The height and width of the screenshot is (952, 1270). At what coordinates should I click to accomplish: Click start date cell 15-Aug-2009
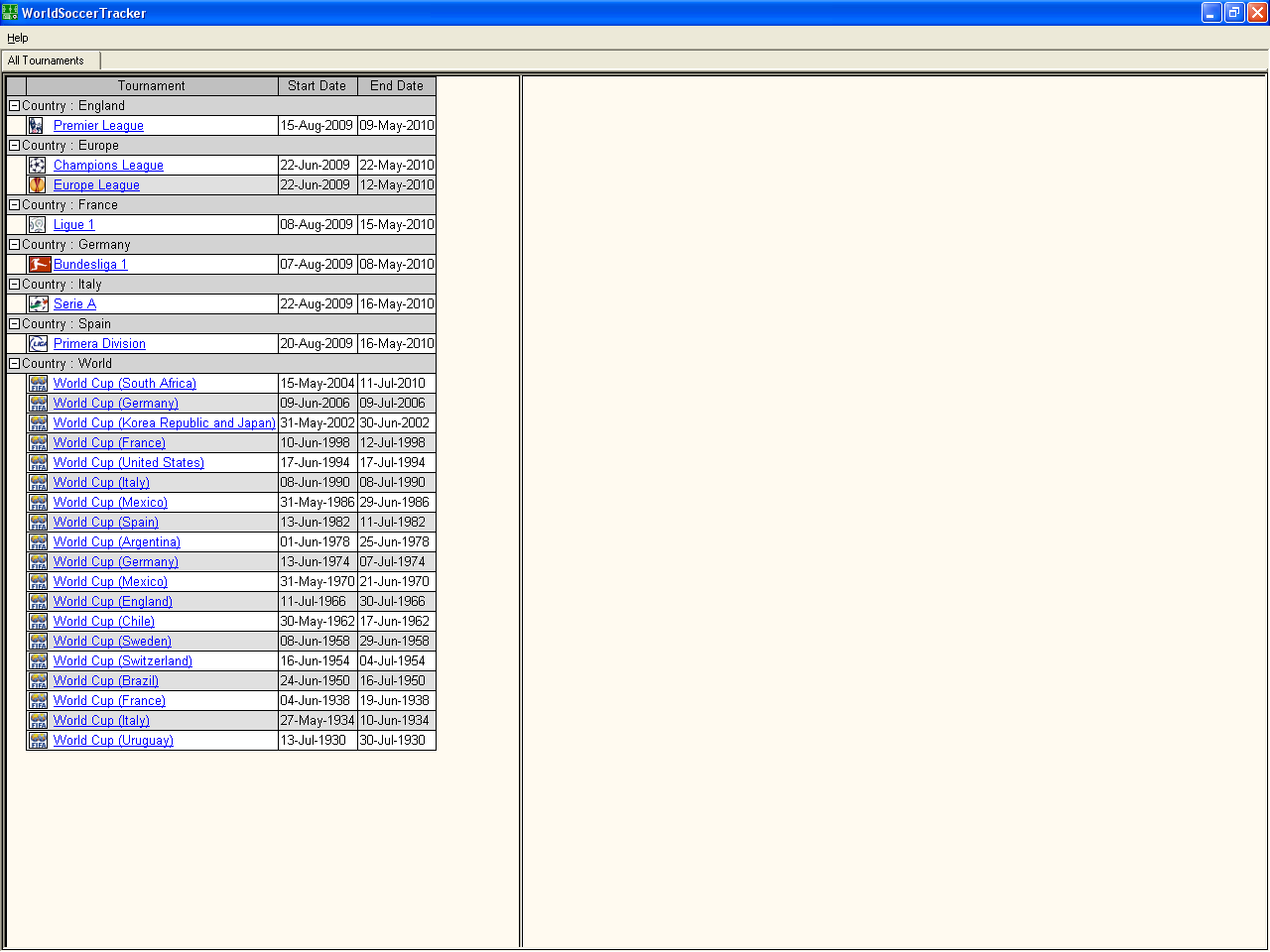tap(317, 126)
